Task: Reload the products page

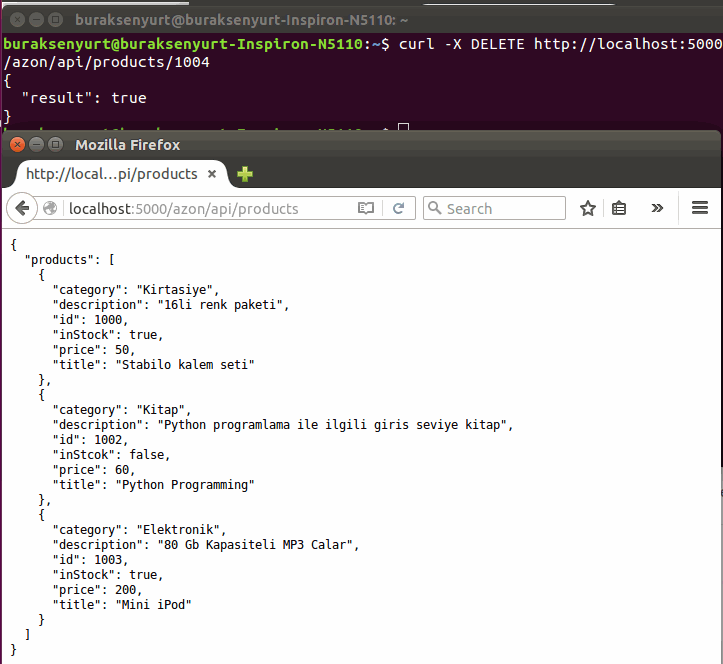Action: coord(398,208)
